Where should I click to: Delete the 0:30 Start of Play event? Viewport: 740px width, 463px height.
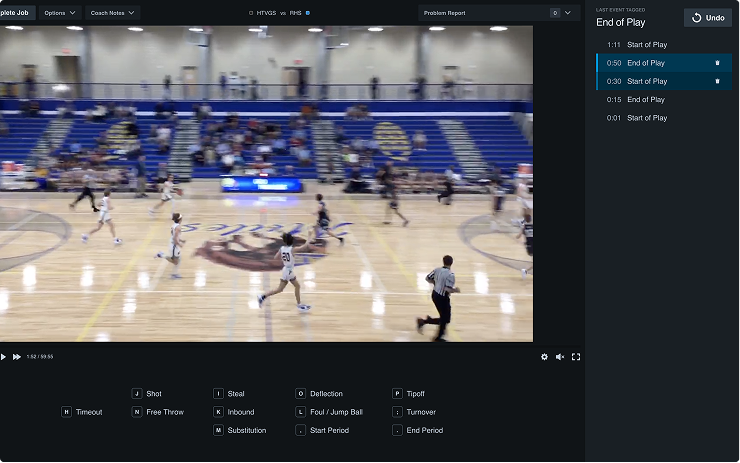coord(717,81)
